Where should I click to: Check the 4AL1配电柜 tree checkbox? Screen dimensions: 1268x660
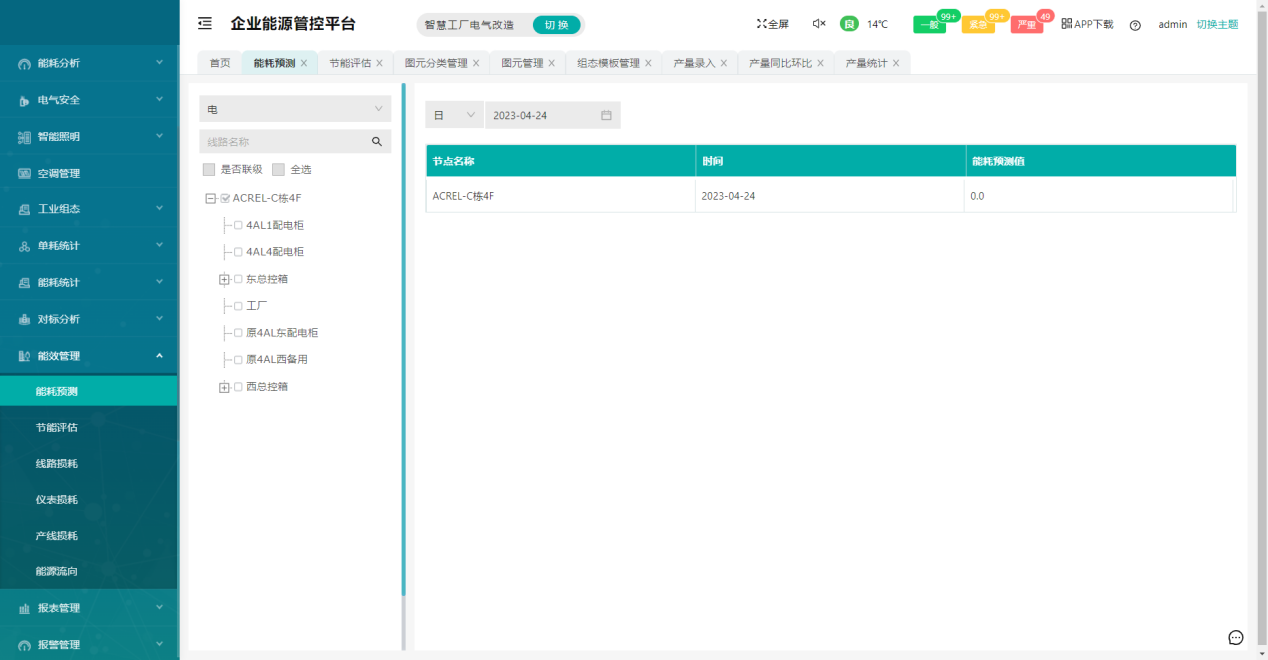coord(238,225)
